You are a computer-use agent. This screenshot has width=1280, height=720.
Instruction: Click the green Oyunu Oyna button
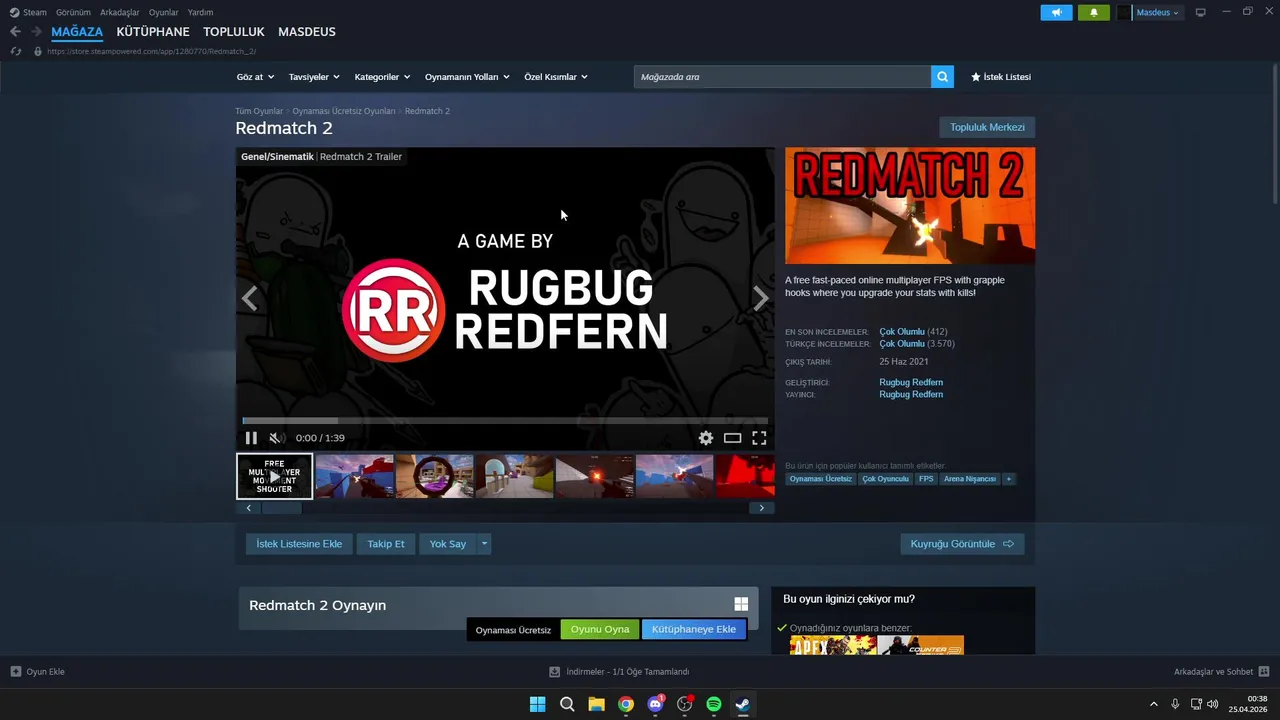coord(600,629)
